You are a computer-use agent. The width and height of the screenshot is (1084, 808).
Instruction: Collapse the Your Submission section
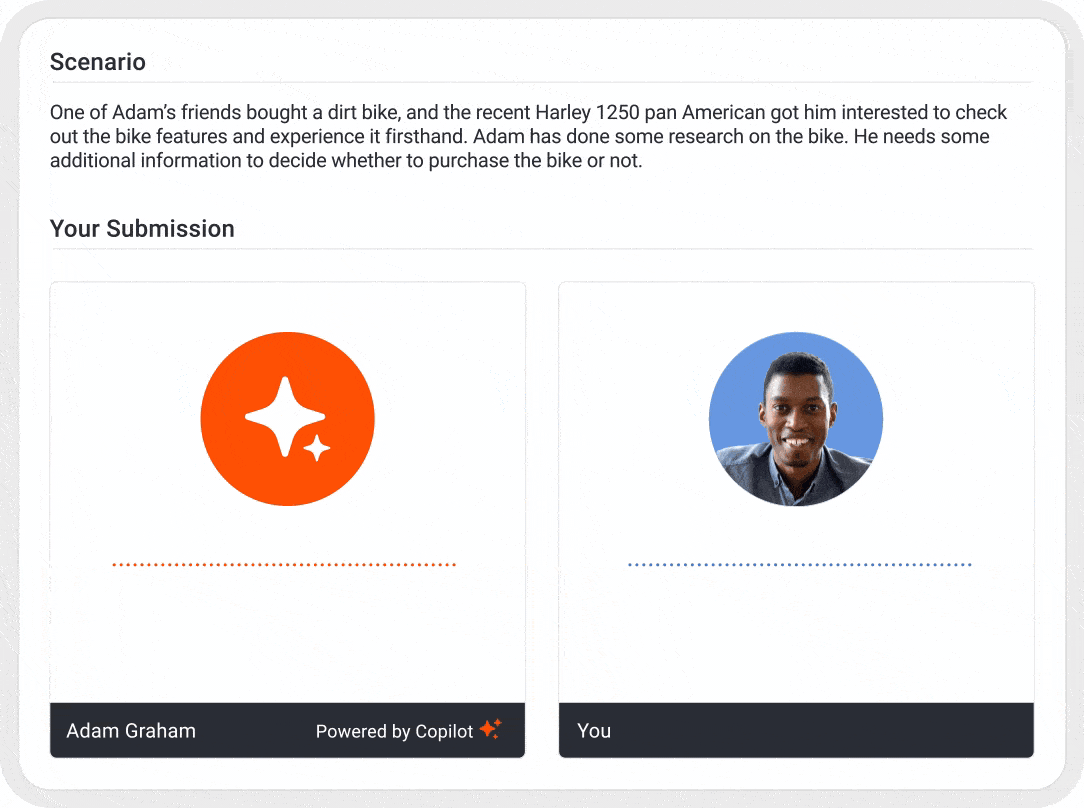pyautogui.click(x=142, y=229)
